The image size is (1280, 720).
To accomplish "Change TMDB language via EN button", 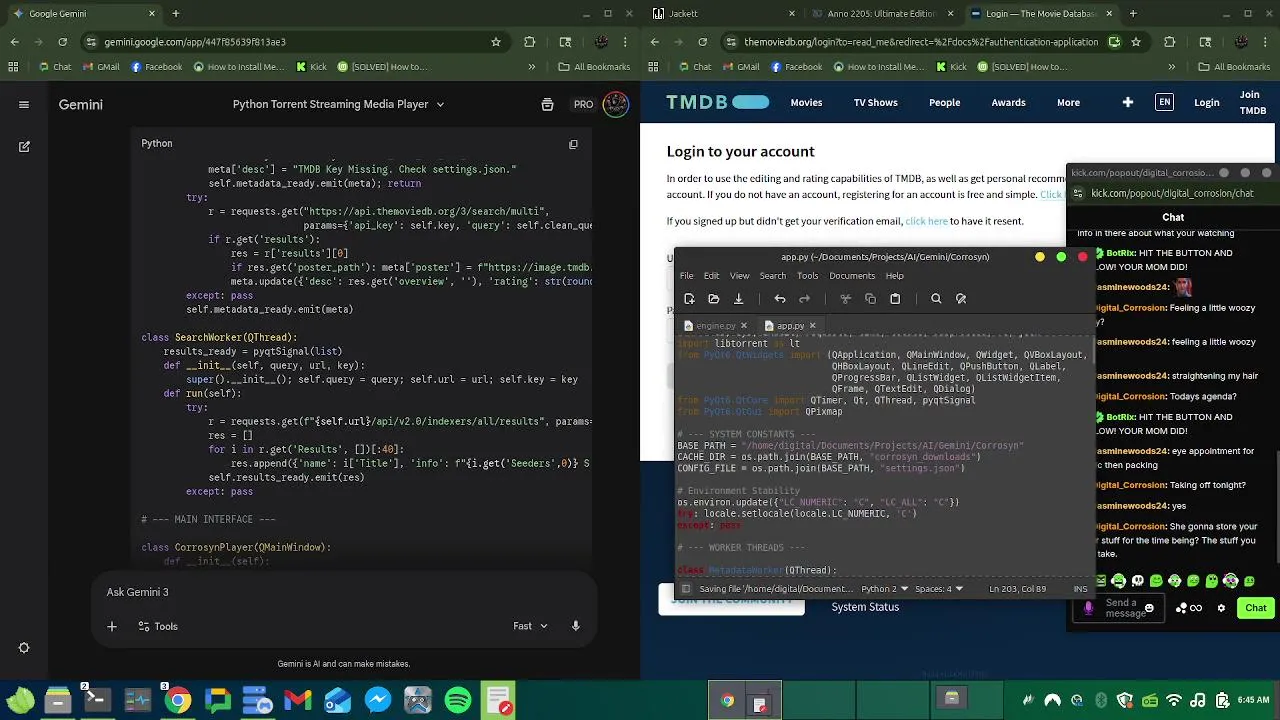I will (1164, 102).
